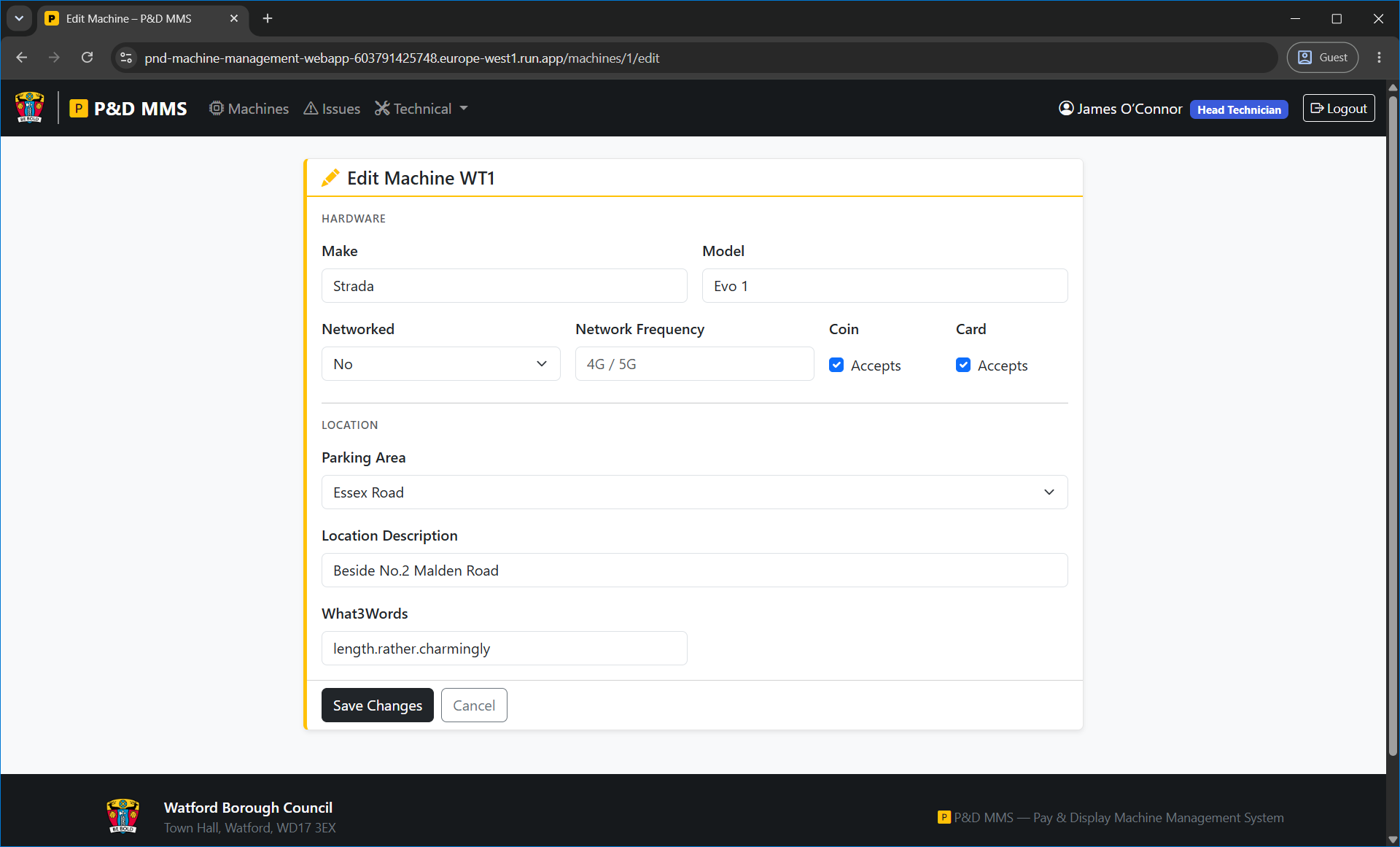Click the Edit Machine WT1 heading
1400x847 pixels.
point(421,178)
